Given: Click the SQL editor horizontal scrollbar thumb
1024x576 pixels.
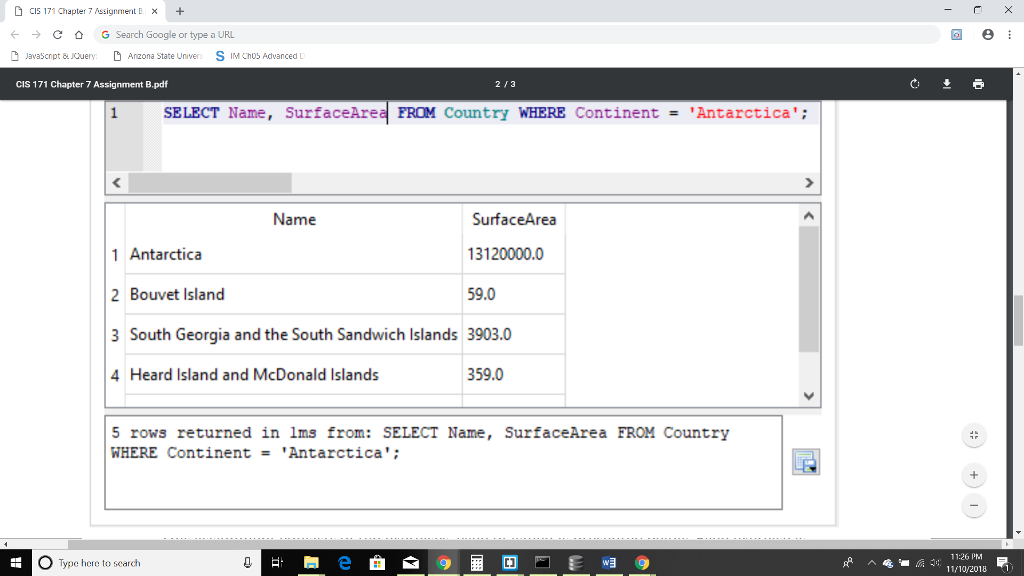Looking at the screenshot, I should click(x=210, y=183).
